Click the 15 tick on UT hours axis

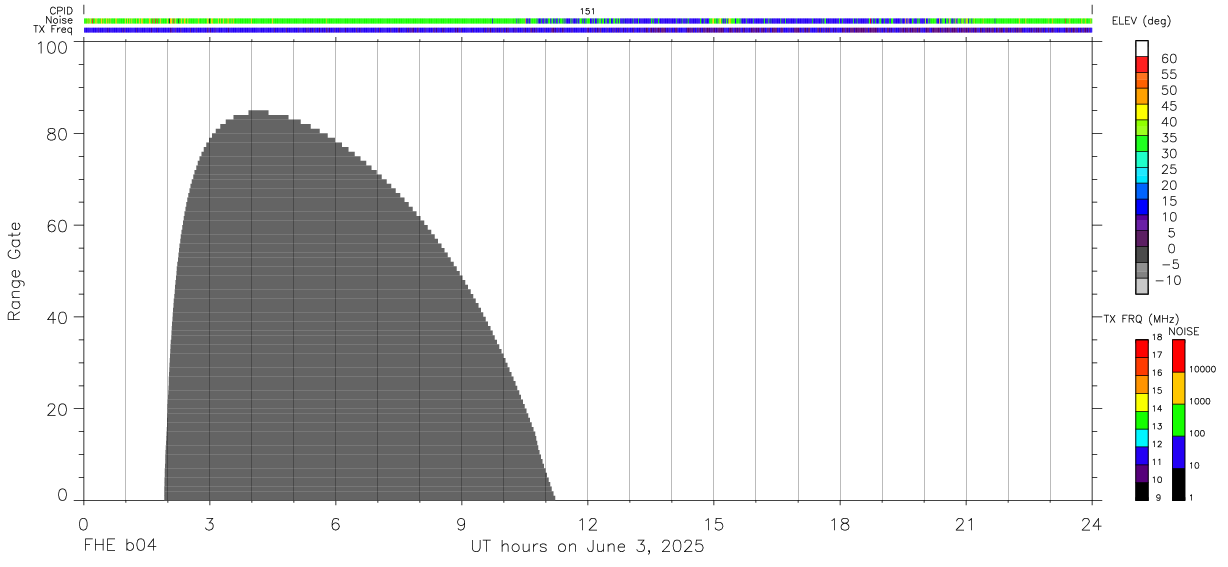pyautogui.click(x=714, y=523)
